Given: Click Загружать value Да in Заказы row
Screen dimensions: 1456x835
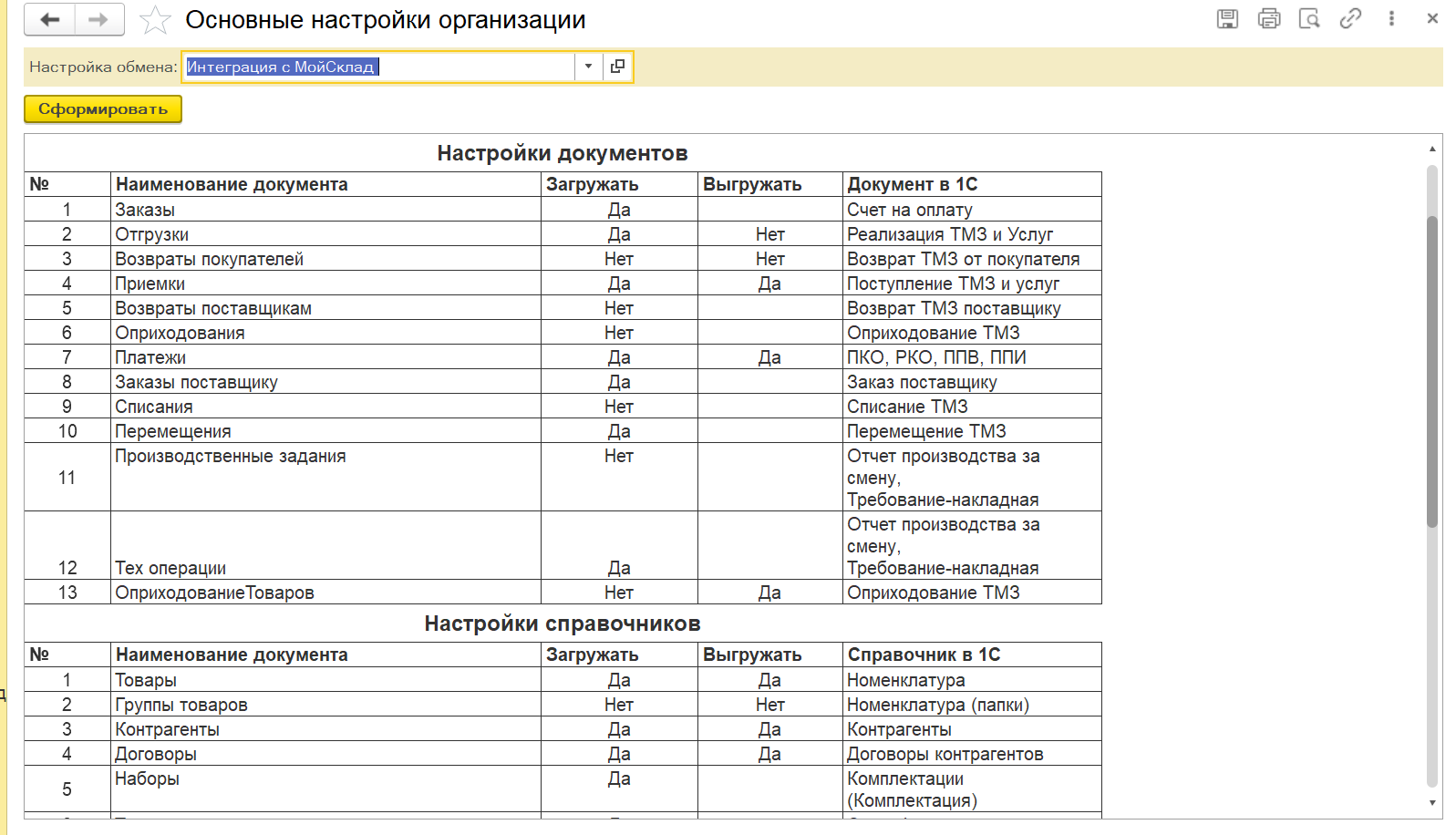Looking at the screenshot, I should tap(619, 210).
